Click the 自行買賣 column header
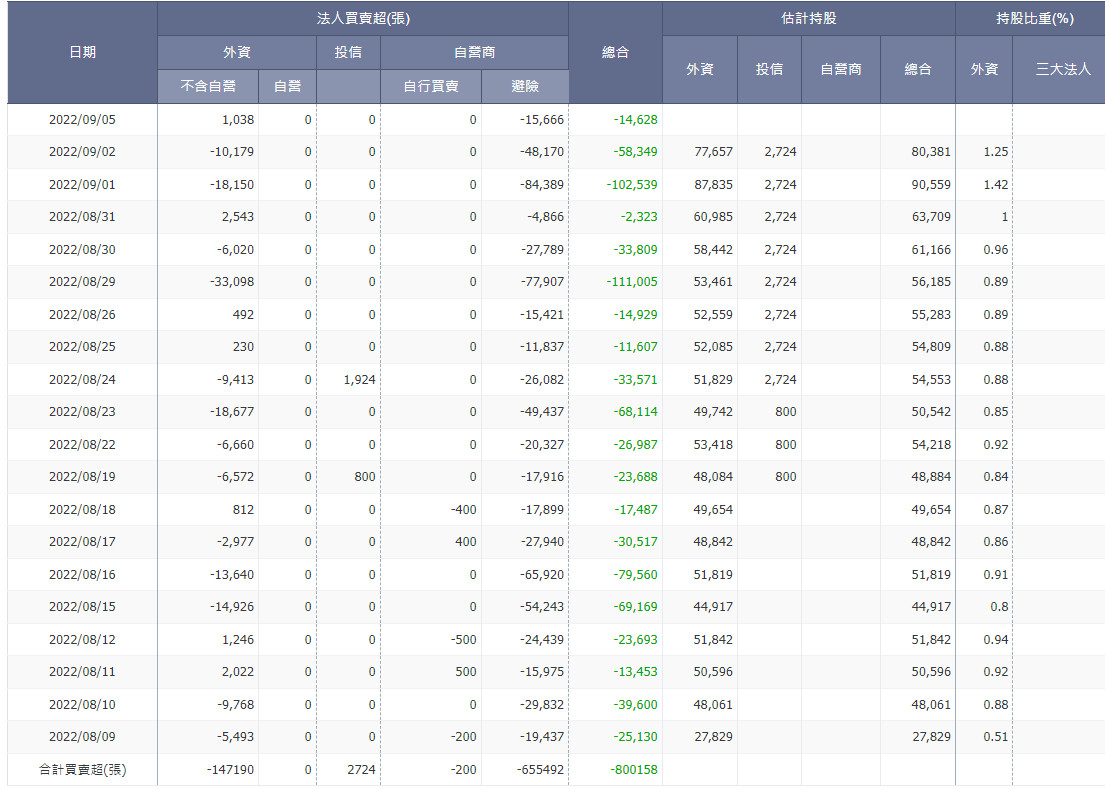This screenshot has height=789, width=1105. [x=431, y=86]
